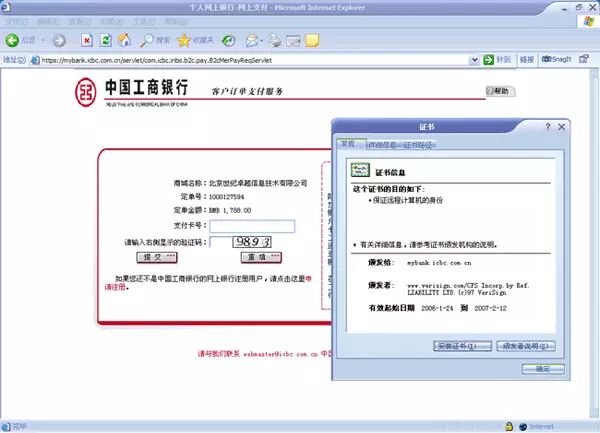Click the Windows flag logo in the menu bar
Image resolution: width=600 pixels, height=433 pixels.
click(589, 21)
